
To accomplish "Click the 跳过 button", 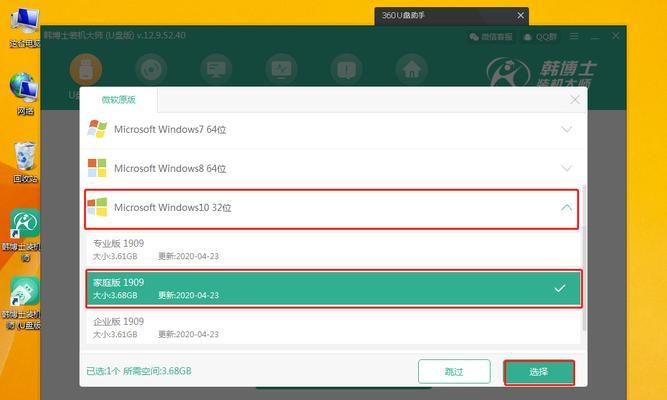I will pos(454,371).
